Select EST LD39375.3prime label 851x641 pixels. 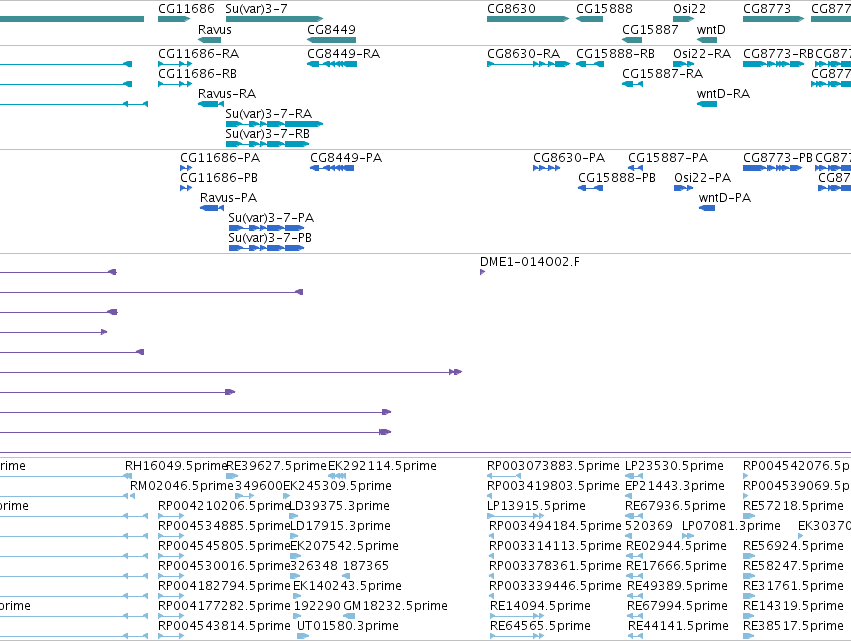339,506
